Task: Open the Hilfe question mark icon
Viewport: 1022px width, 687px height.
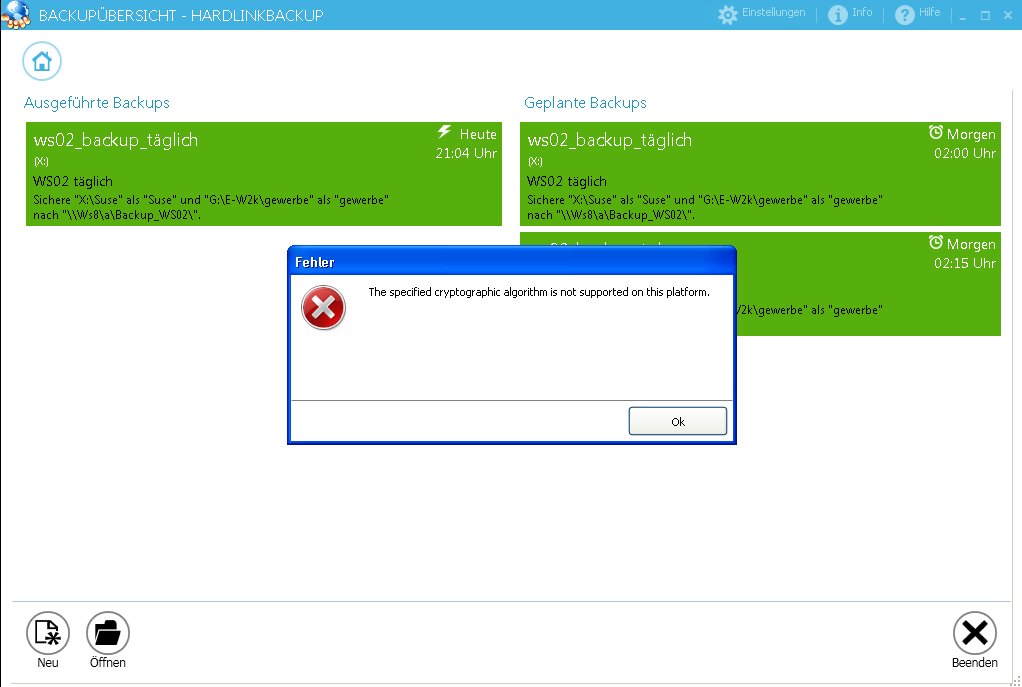Action: [904, 15]
